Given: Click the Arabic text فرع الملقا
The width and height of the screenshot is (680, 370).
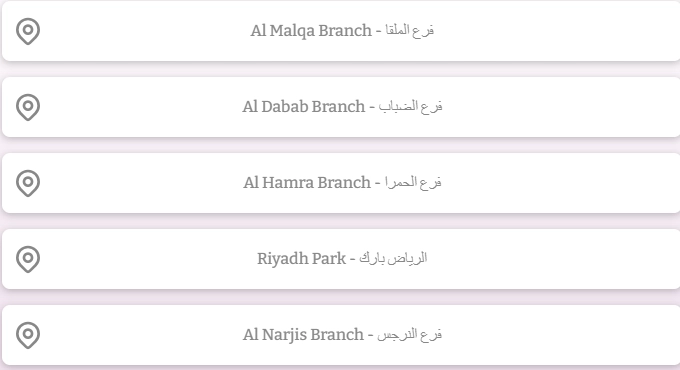Looking at the screenshot, I should (x=409, y=30).
